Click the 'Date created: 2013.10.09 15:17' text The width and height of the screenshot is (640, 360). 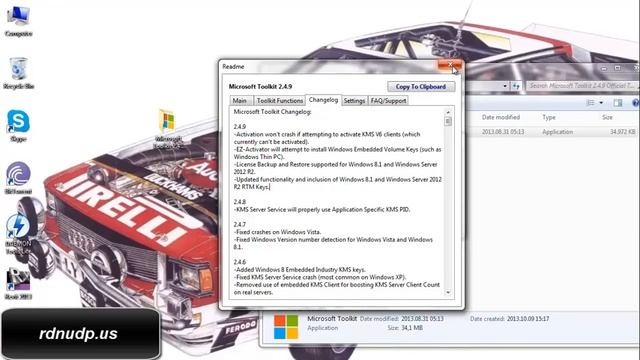click(x=509, y=318)
